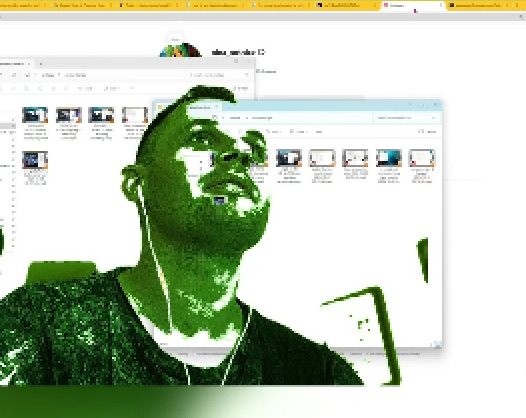Open View dropdown in back File Explorer toolbar
526x418 pixels.
112,89
